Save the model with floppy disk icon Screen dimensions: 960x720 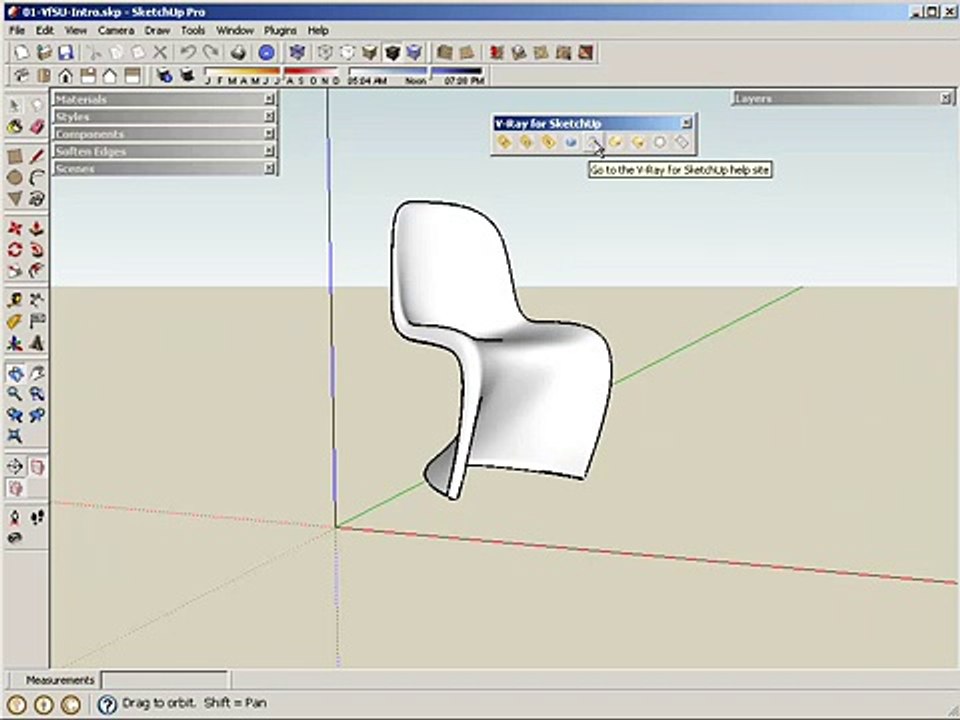66,53
